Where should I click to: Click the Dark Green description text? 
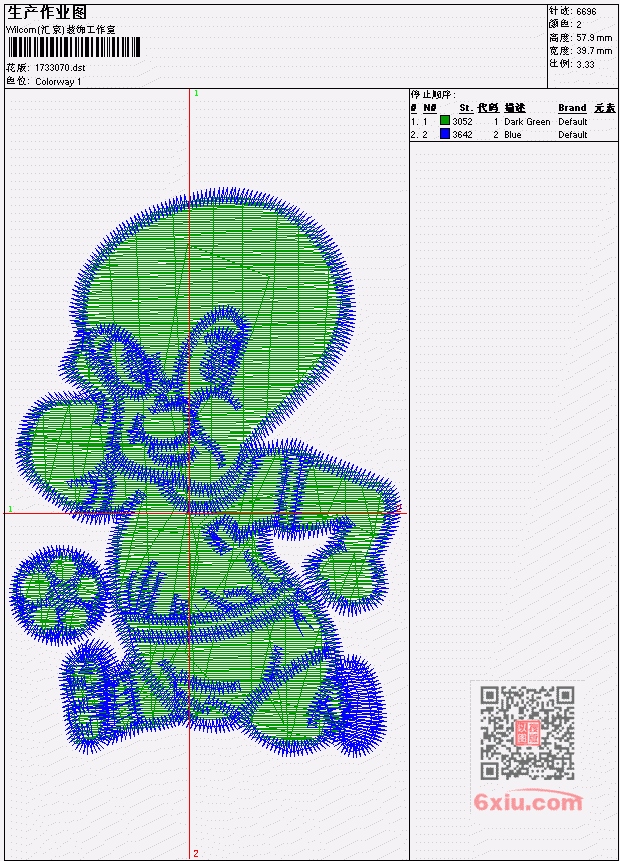click(x=527, y=121)
